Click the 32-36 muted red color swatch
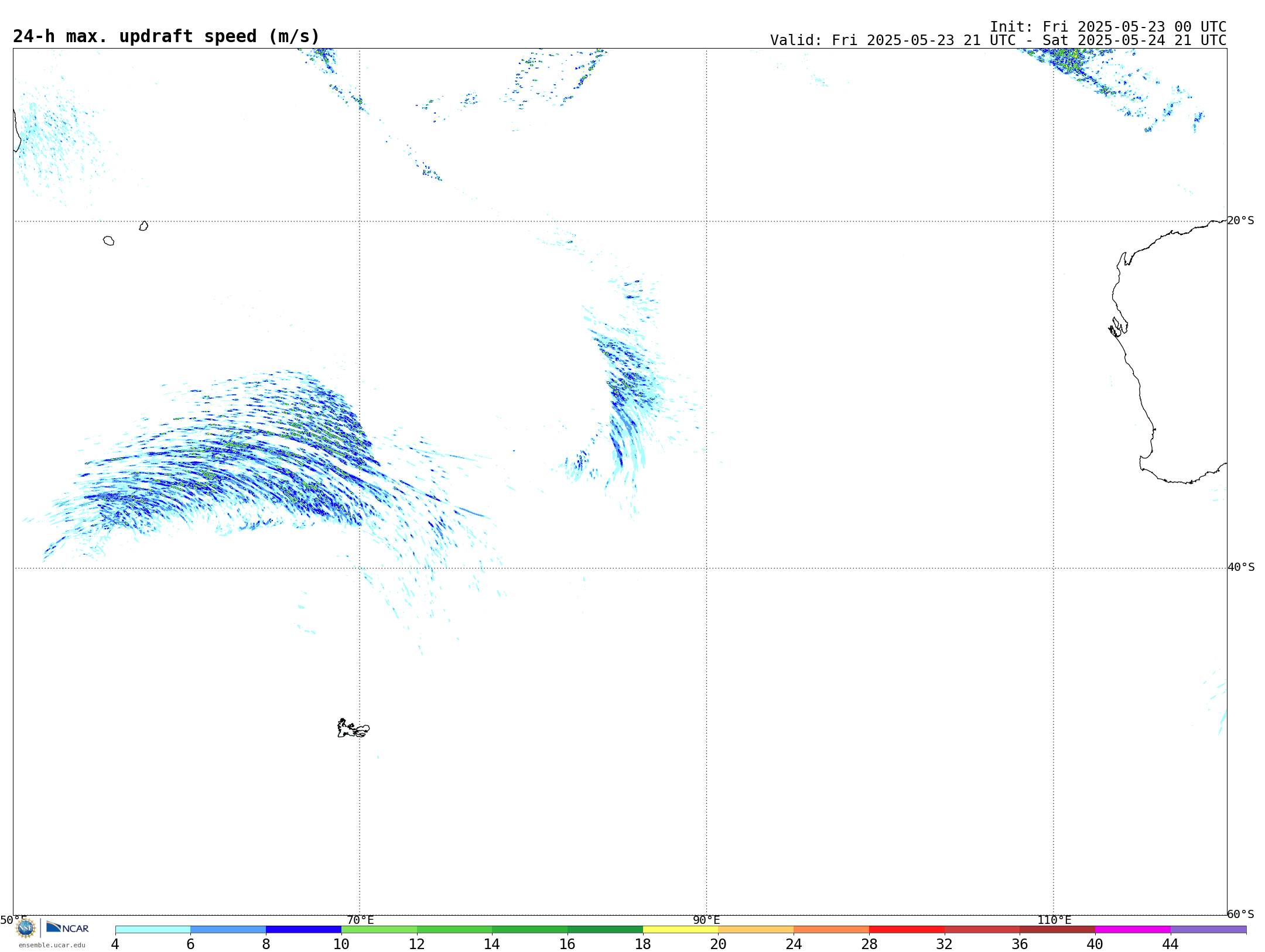This screenshot has width=1265, height=952. click(982, 929)
